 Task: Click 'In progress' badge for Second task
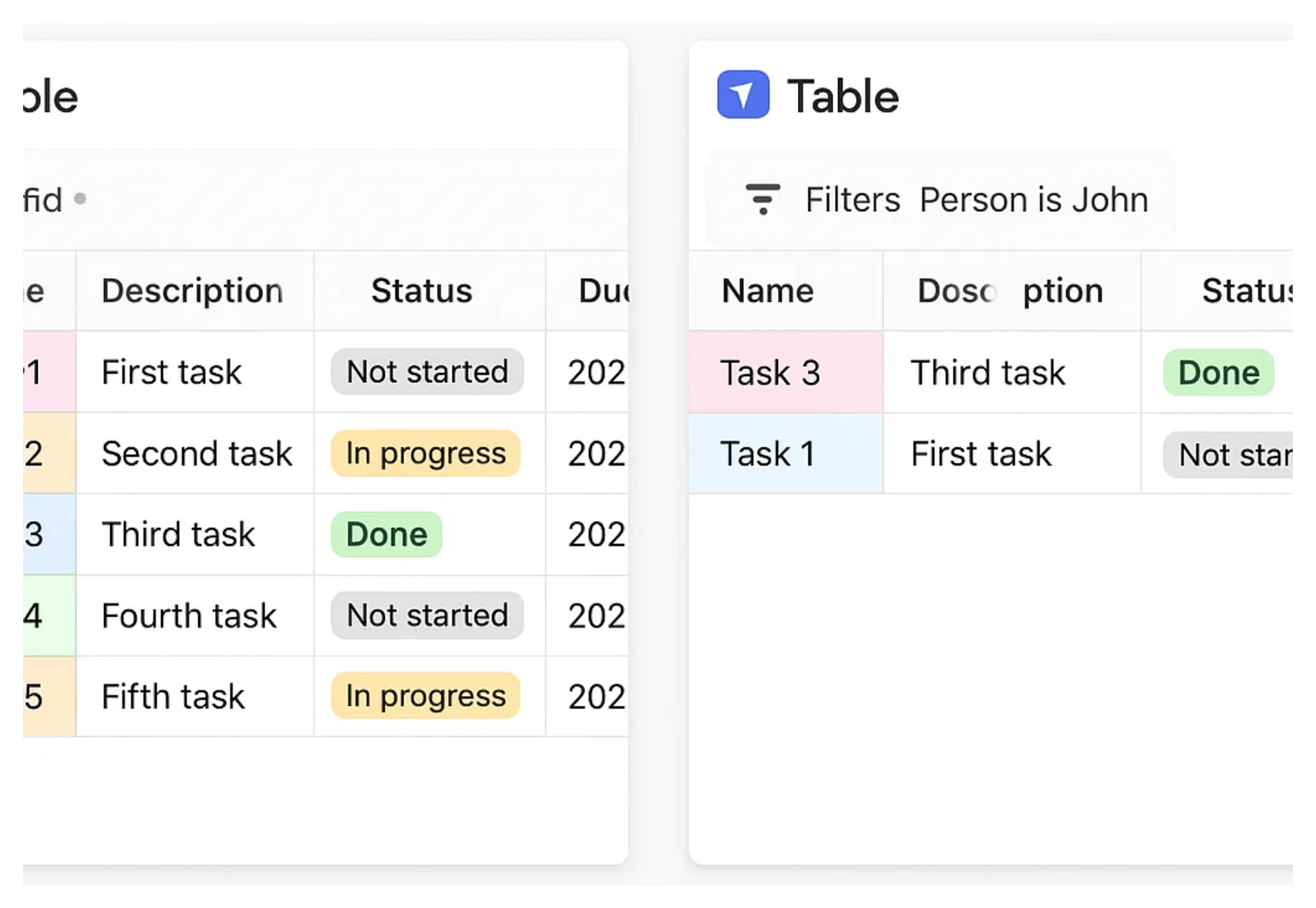pyautogui.click(x=426, y=453)
